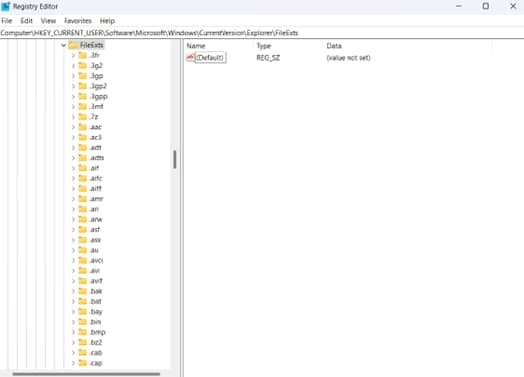Click the registry path address bar
Viewport: 524px width, 377px height.
tap(262, 33)
